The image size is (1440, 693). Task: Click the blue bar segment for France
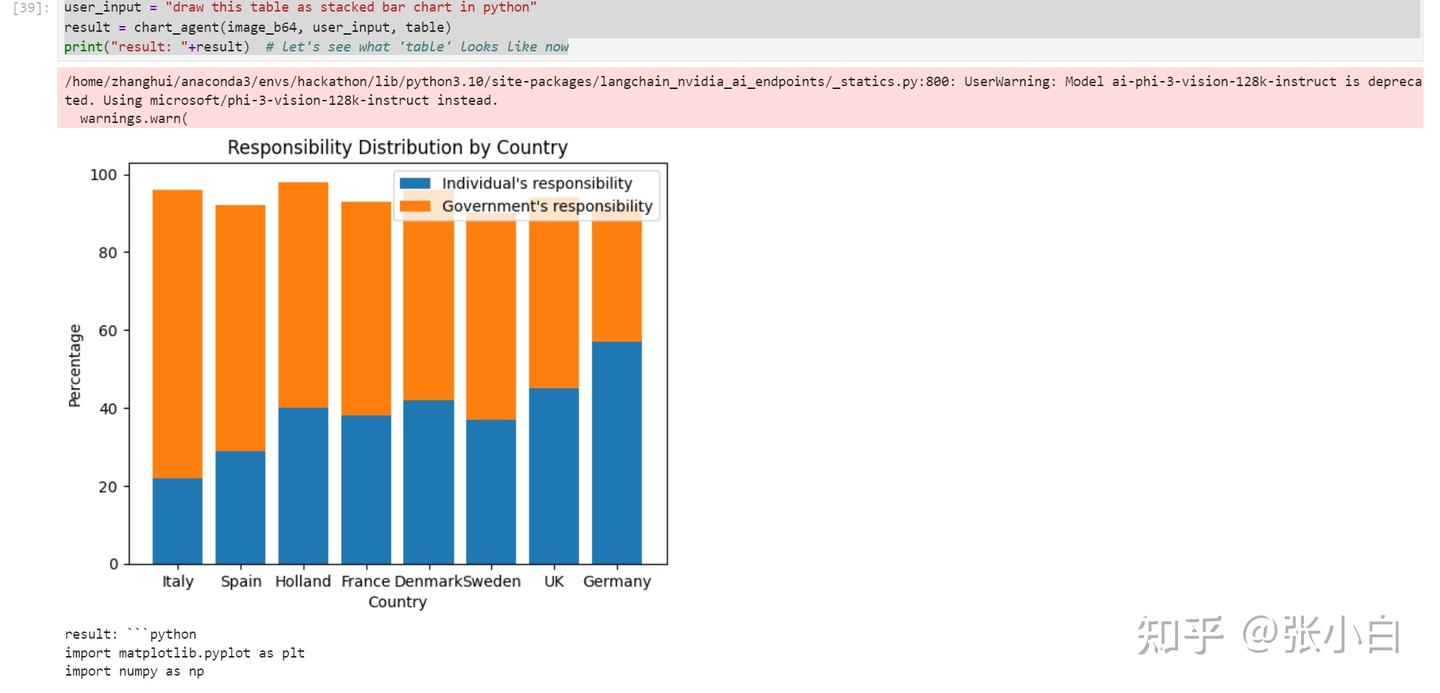(366, 490)
